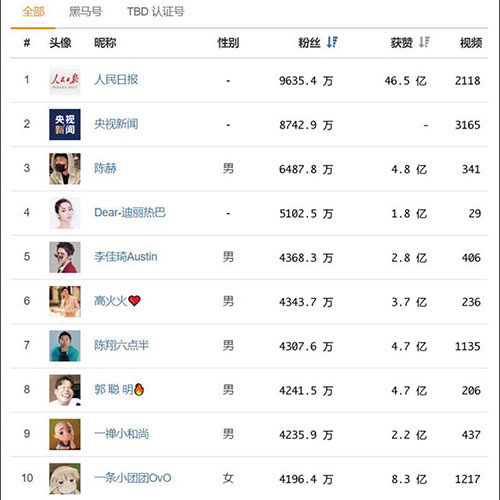Open 陈赫's avatar thumbnail
This screenshot has height=500, width=500.
click(x=65, y=169)
